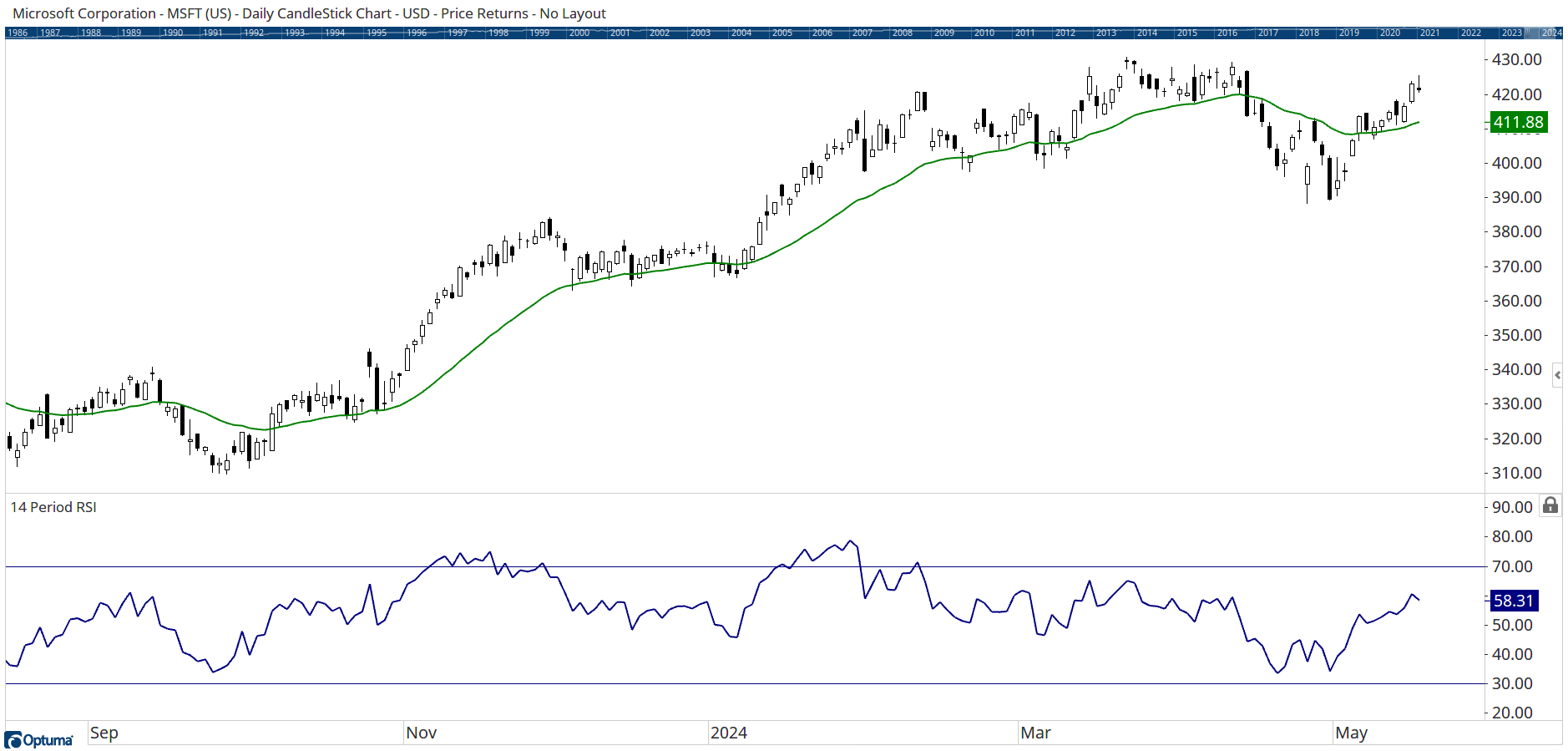Viewport: 1568px width, 751px height.
Task: Jump to 2022 on the overview timeline
Action: (1471, 33)
